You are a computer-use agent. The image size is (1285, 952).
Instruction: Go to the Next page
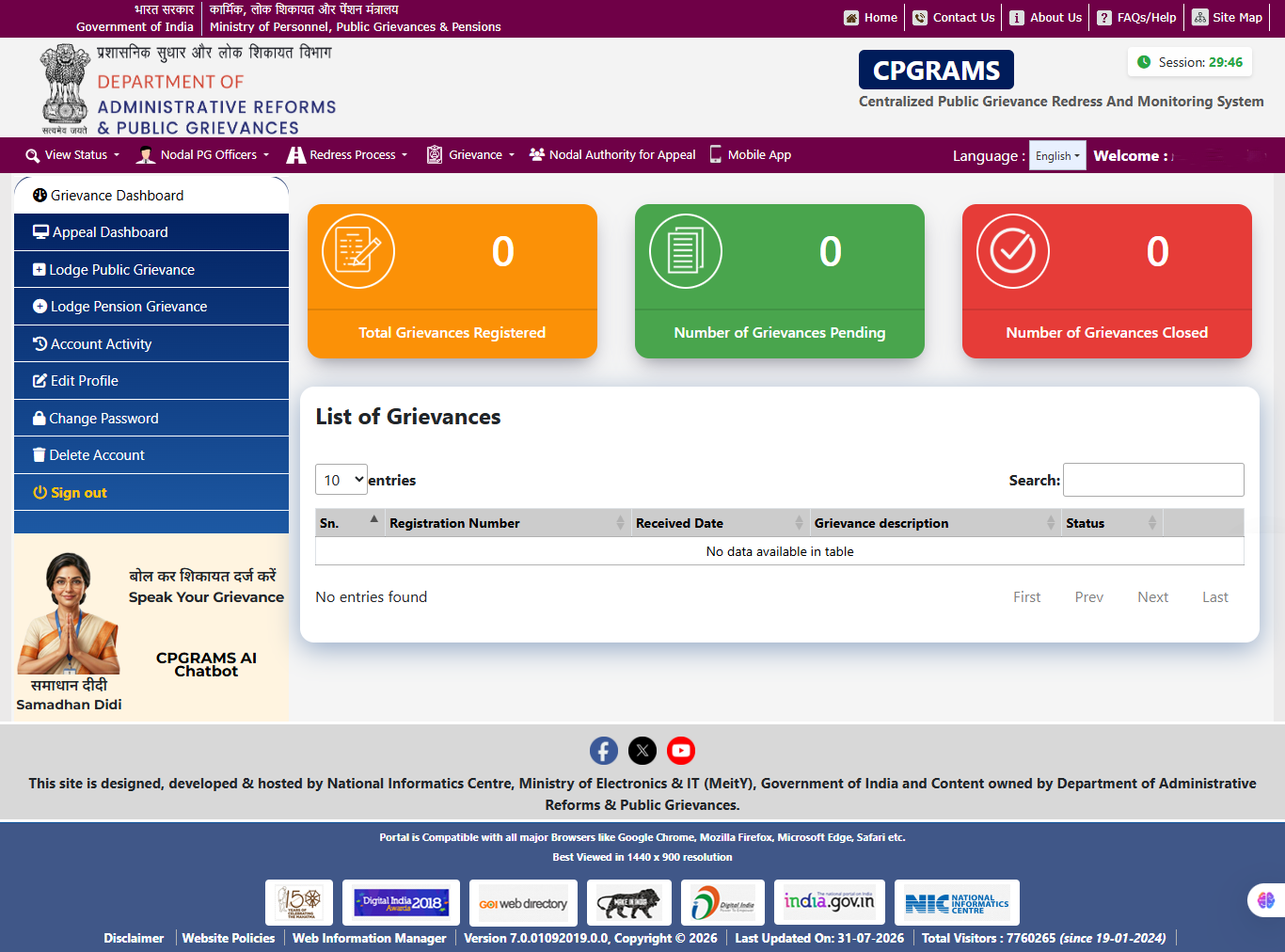tap(1153, 597)
